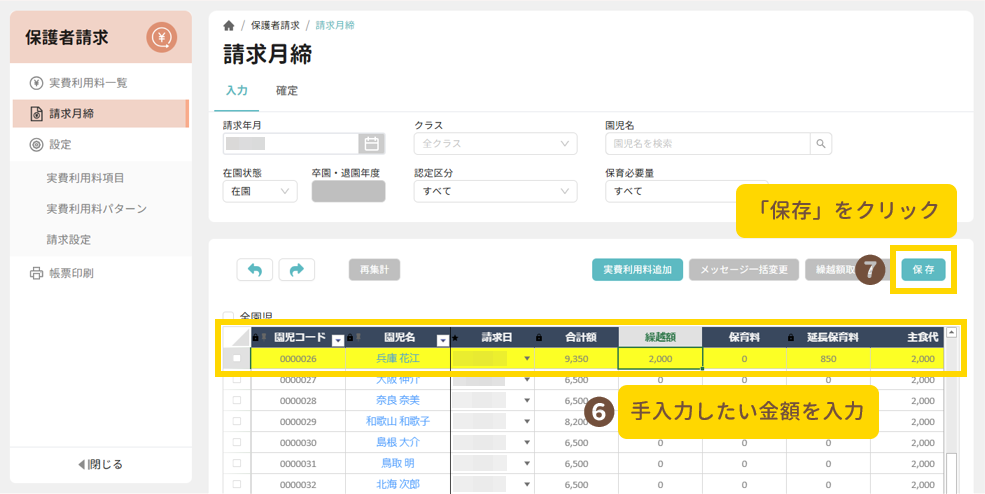The width and height of the screenshot is (985, 494).
Task: Select the checkbox for row 0000026
Action: click(237, 358)
